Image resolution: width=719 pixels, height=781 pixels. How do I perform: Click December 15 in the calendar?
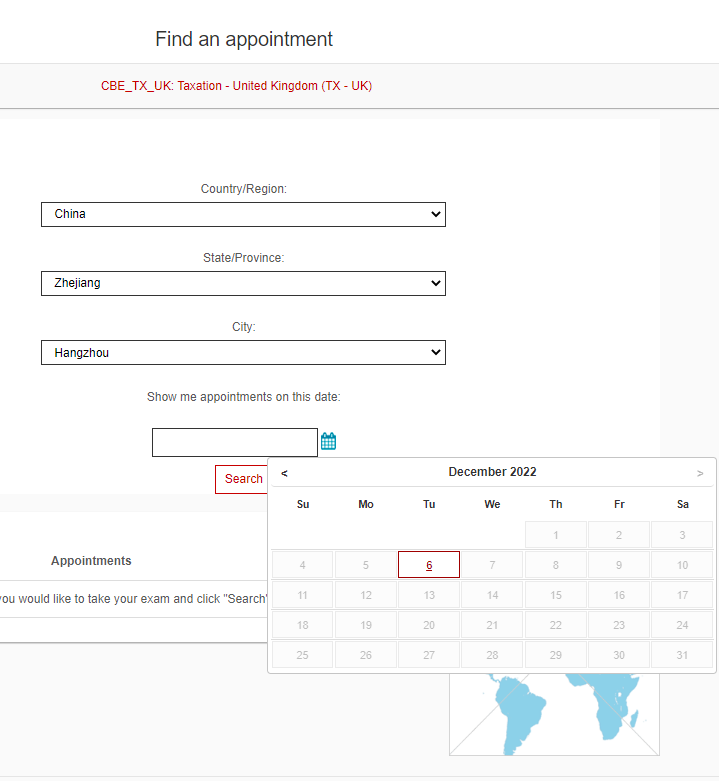click(x=556, y=595)
